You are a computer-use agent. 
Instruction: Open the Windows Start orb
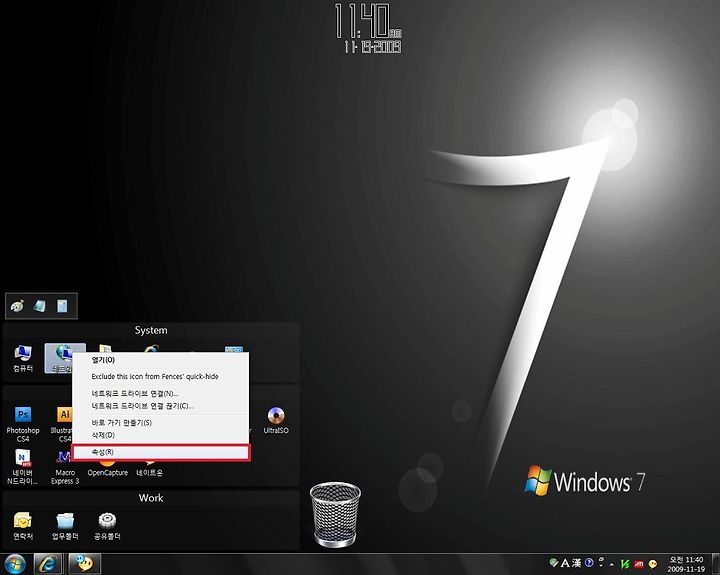click(x=15, y=564)
